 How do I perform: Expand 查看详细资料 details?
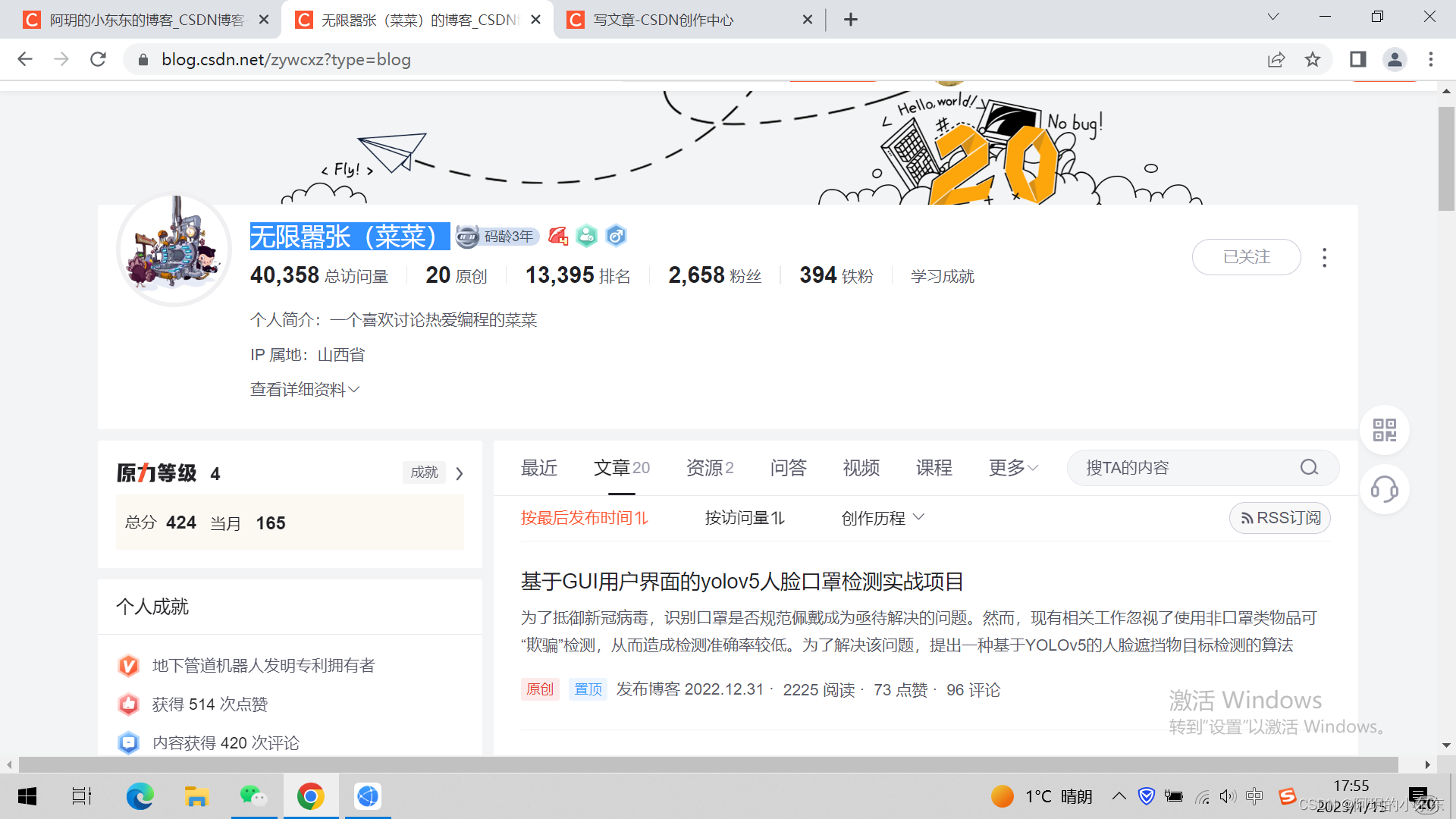point(303,389)
